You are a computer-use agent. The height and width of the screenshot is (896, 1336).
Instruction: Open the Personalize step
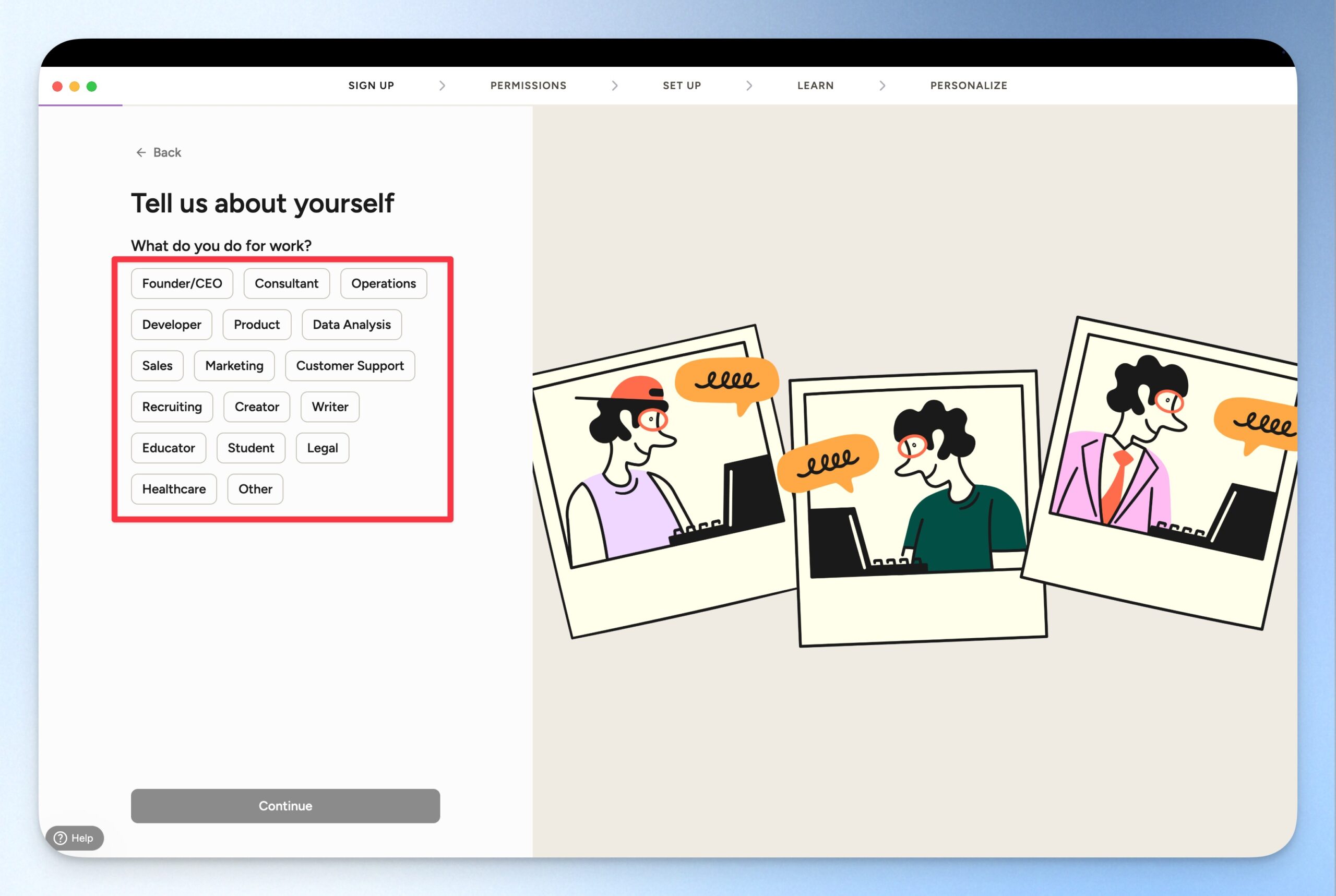[x=968, y=86]
